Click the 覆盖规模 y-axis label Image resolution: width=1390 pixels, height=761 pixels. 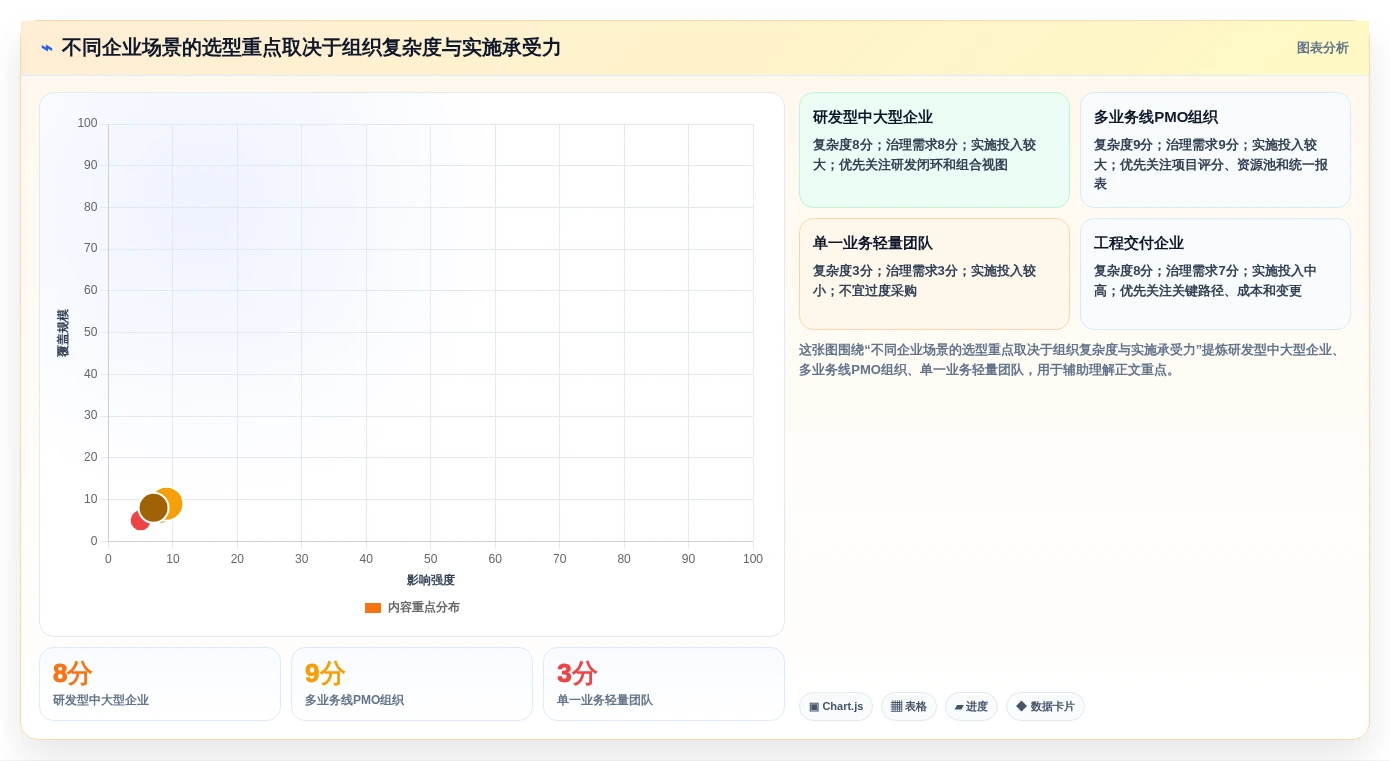click(63, 333)
